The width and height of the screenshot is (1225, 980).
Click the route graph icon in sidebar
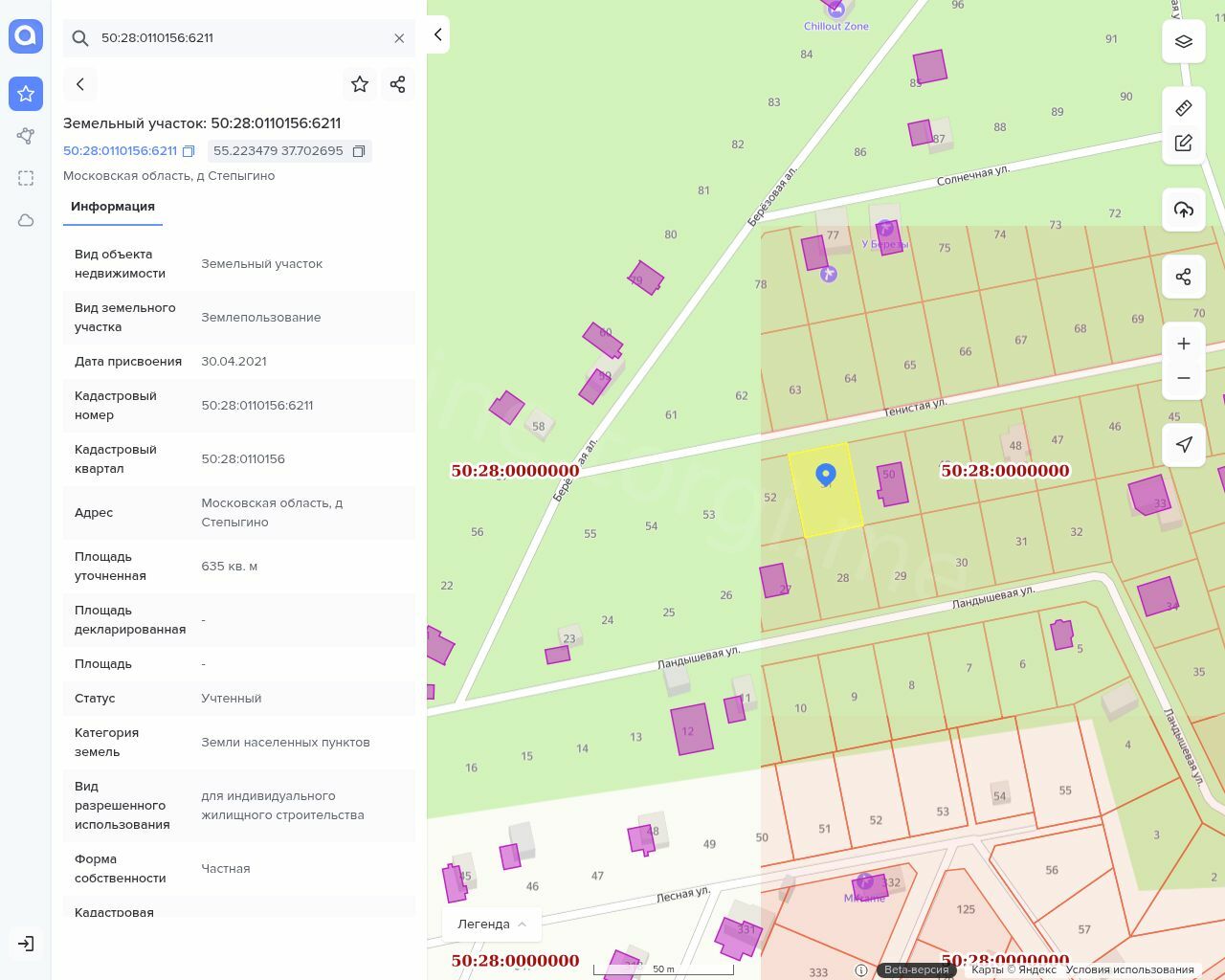click(x=26, y=136)
